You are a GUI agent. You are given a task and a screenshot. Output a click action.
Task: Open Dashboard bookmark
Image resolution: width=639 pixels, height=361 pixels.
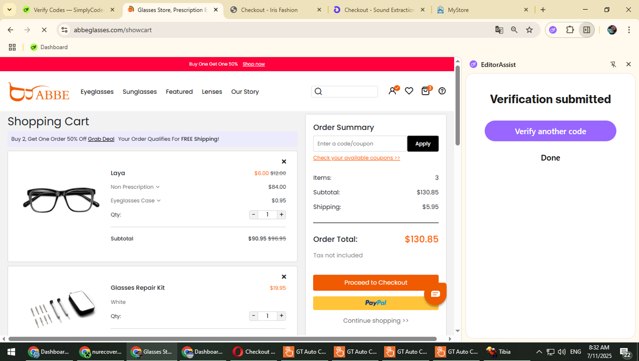pos(49,47)
